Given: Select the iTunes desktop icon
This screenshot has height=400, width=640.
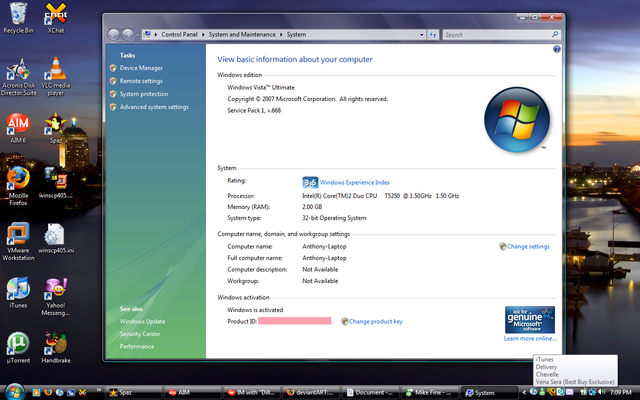Looking at the screenshot, I should 18,293.
